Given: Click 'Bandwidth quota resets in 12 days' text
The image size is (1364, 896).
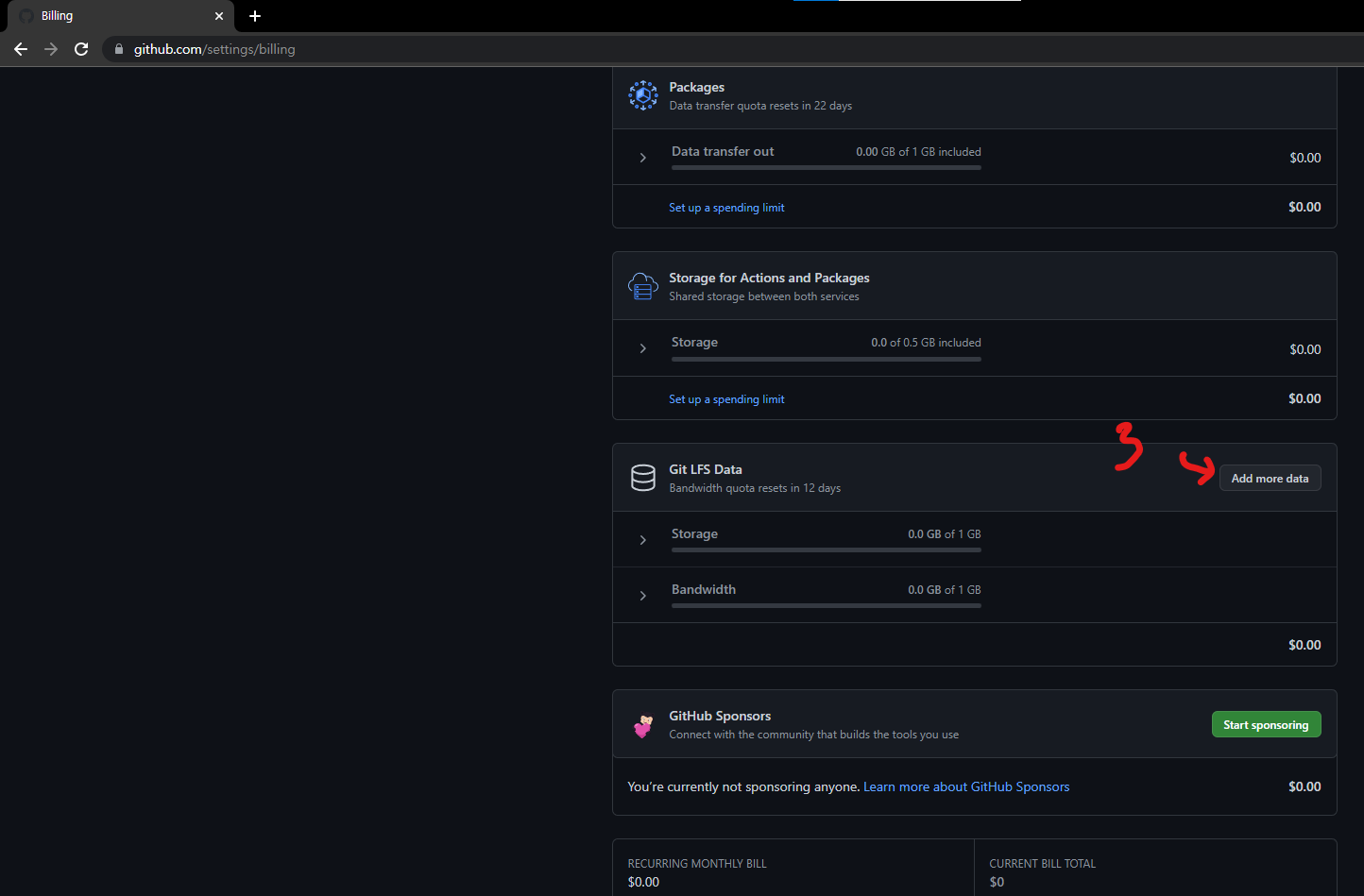Looking at the screenshot, I should (755, 488).
